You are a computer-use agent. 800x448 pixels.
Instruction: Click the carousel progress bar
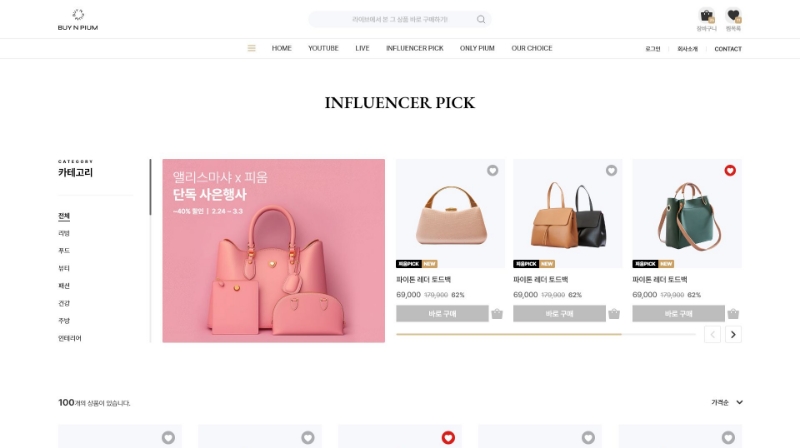(x=546, y=334)
